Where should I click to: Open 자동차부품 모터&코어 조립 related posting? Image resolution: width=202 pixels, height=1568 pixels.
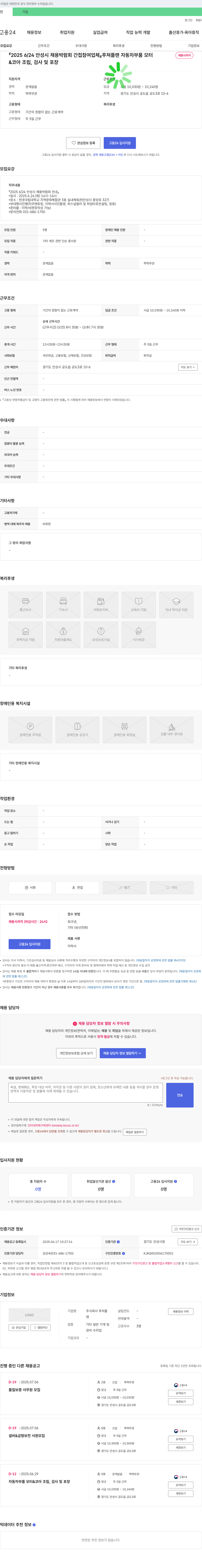click(x=39, y=1481)
